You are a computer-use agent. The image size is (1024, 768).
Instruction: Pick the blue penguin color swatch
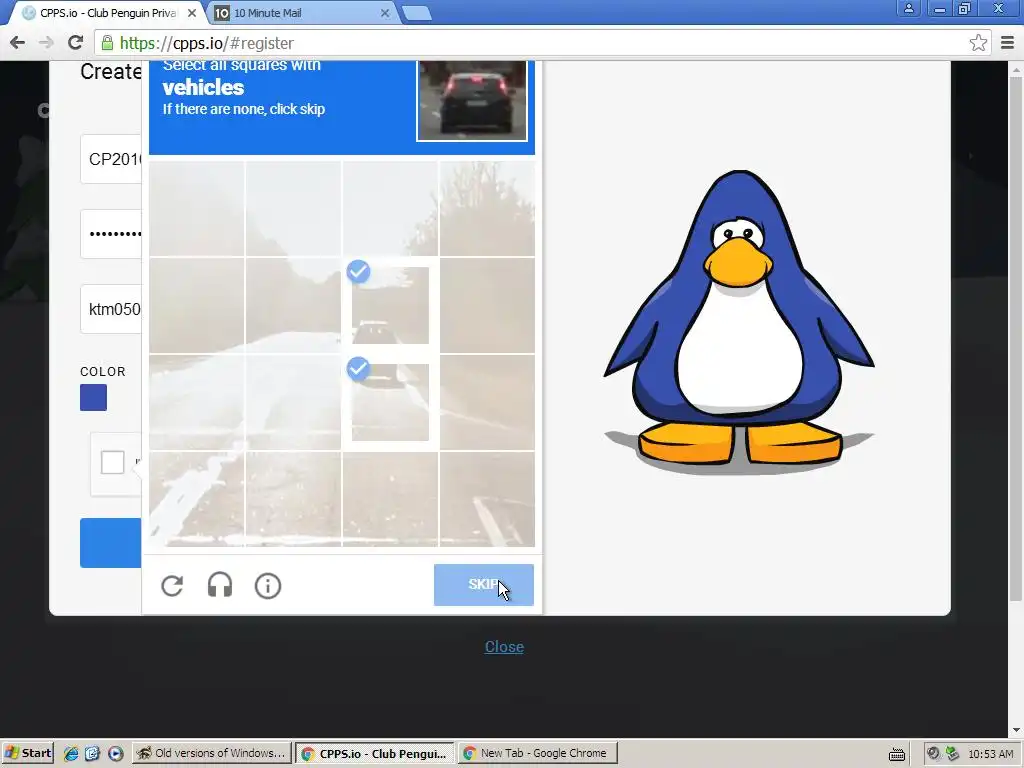coord(93,398)
